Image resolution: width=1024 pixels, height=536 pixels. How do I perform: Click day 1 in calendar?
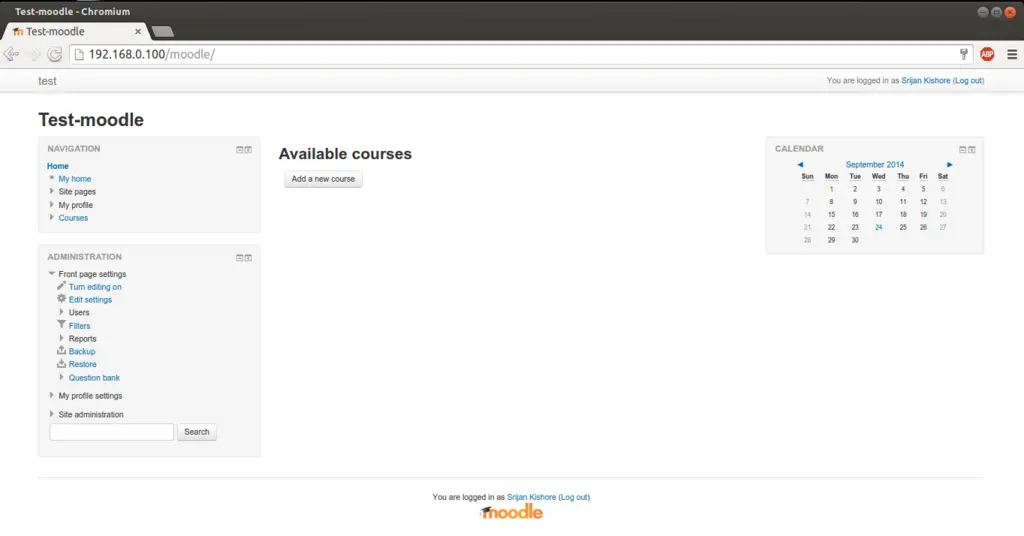[831, 189]
